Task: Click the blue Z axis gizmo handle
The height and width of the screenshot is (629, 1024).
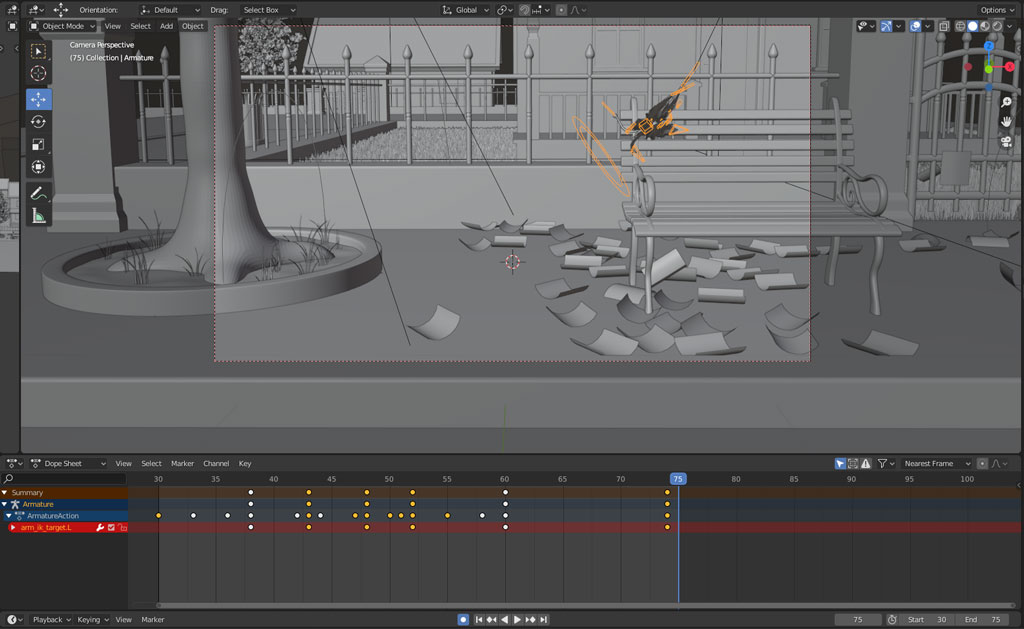Action: (x=989, y=46)
